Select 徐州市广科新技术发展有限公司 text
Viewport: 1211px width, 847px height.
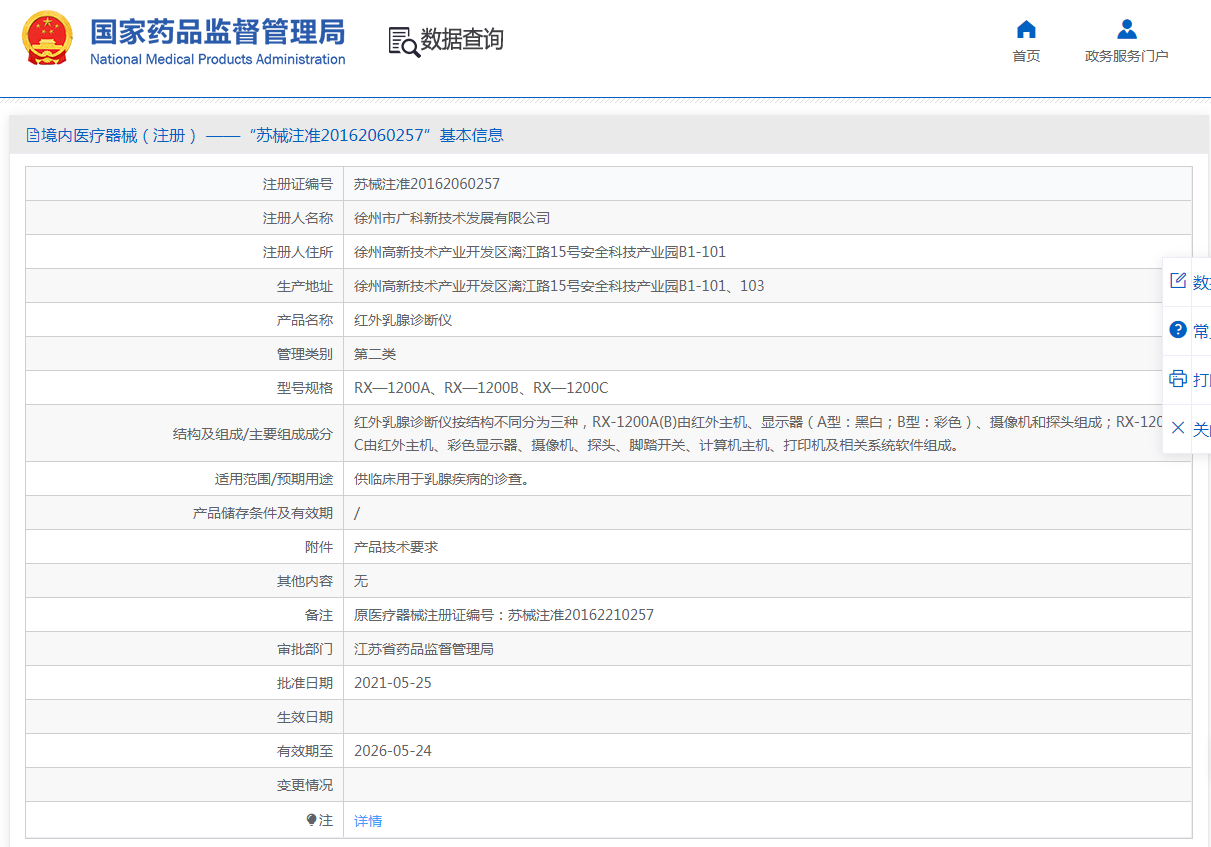coord(452,218)
